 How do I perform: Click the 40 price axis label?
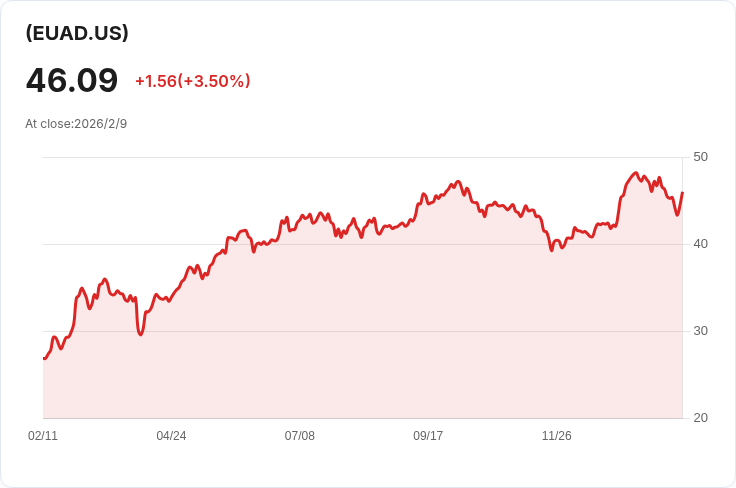[x=700, y=244]
